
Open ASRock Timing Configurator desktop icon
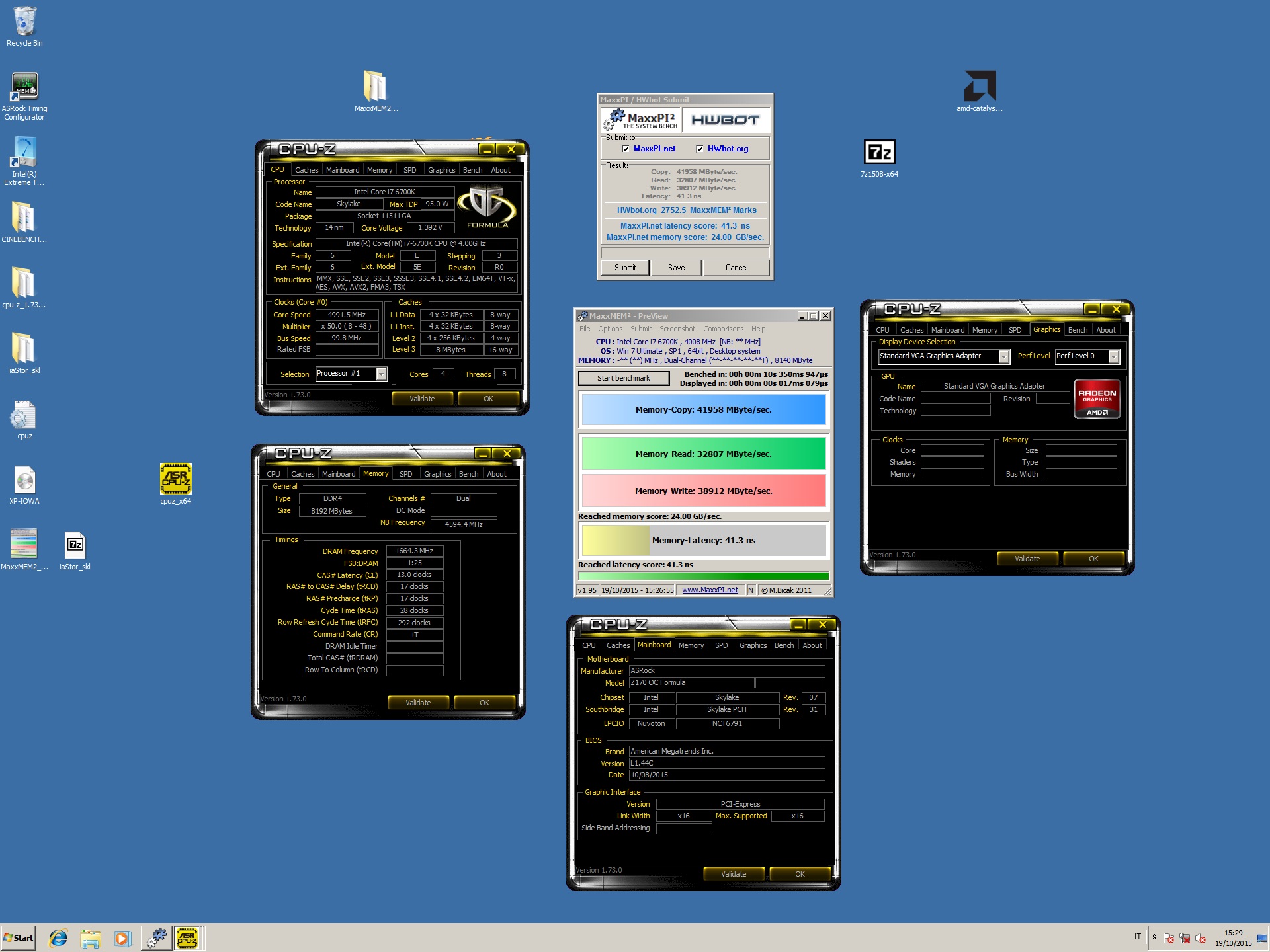point(24,97)
